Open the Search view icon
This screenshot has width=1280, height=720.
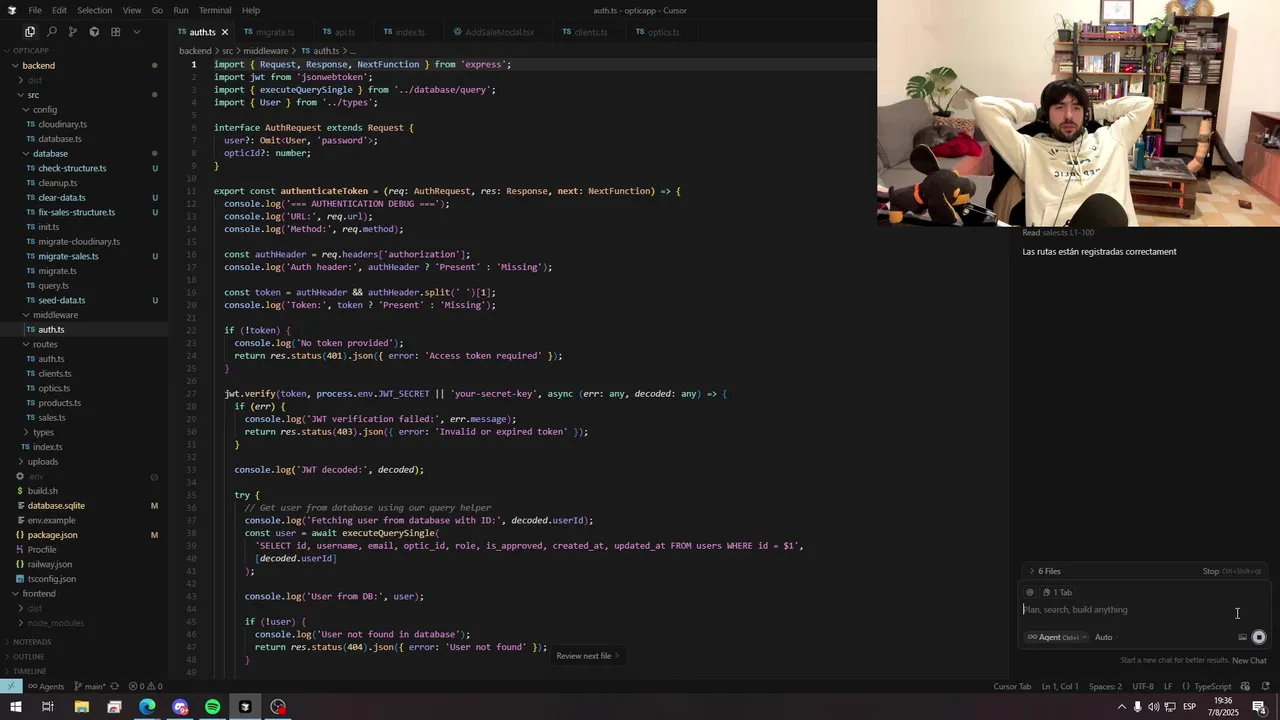pos(52,32)
